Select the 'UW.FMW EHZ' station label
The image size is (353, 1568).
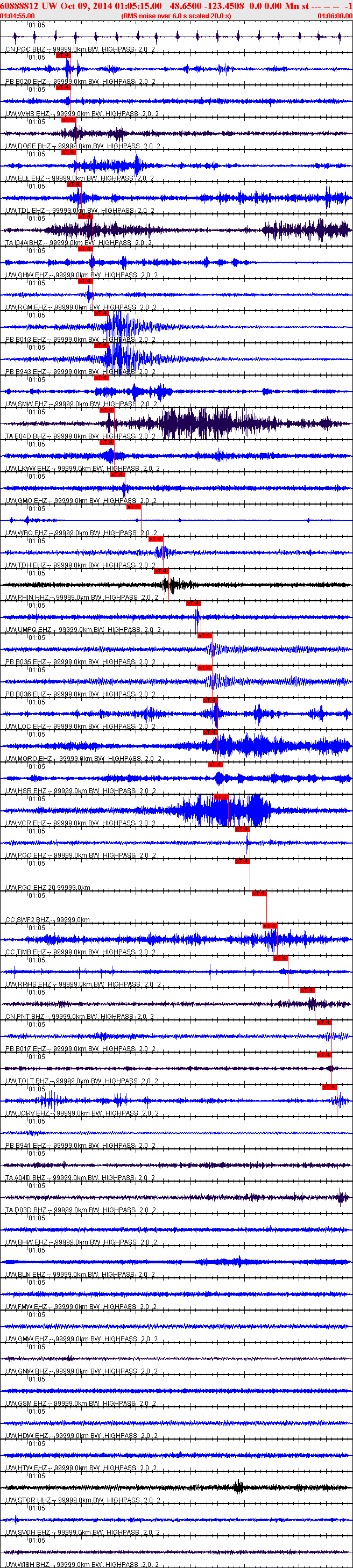point(26,1307)
